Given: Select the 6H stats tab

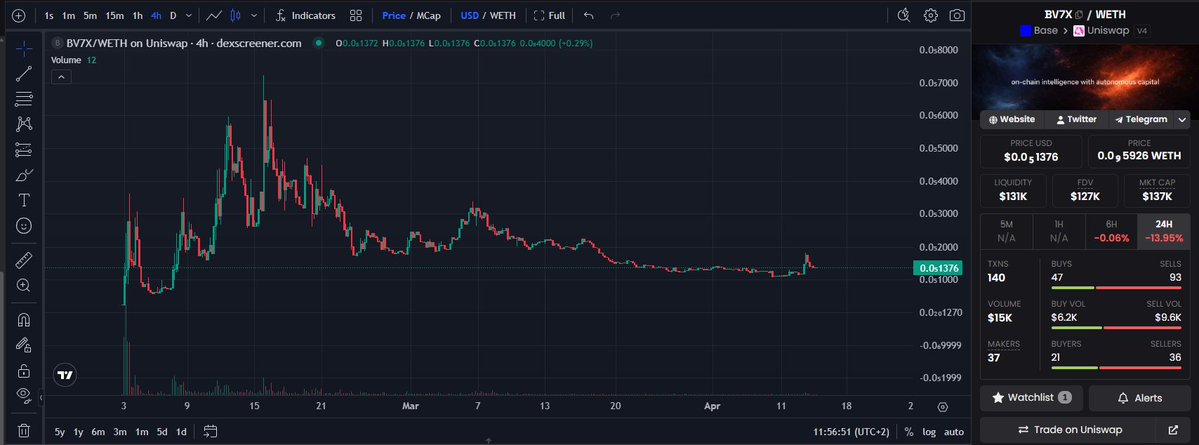Looking at the screenshot, I should coord(1111,232).
